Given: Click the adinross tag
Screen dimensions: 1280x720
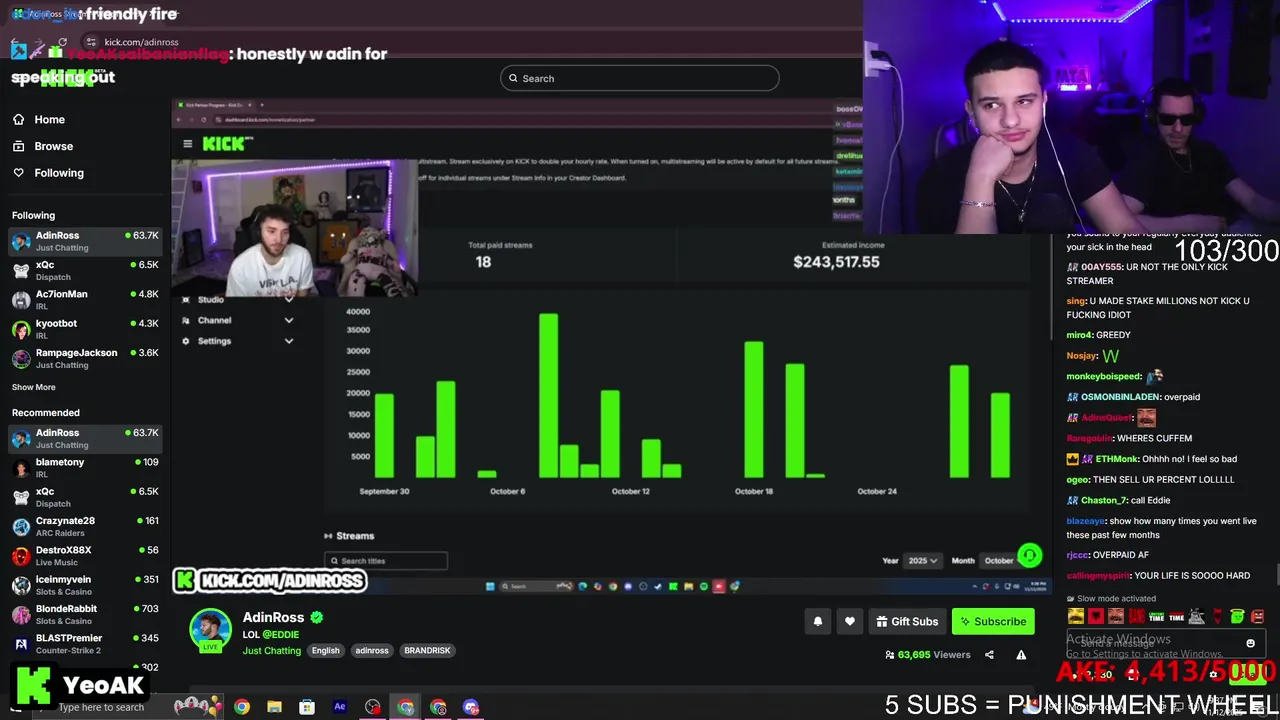Looking at the screenshot, I should 372,650.
